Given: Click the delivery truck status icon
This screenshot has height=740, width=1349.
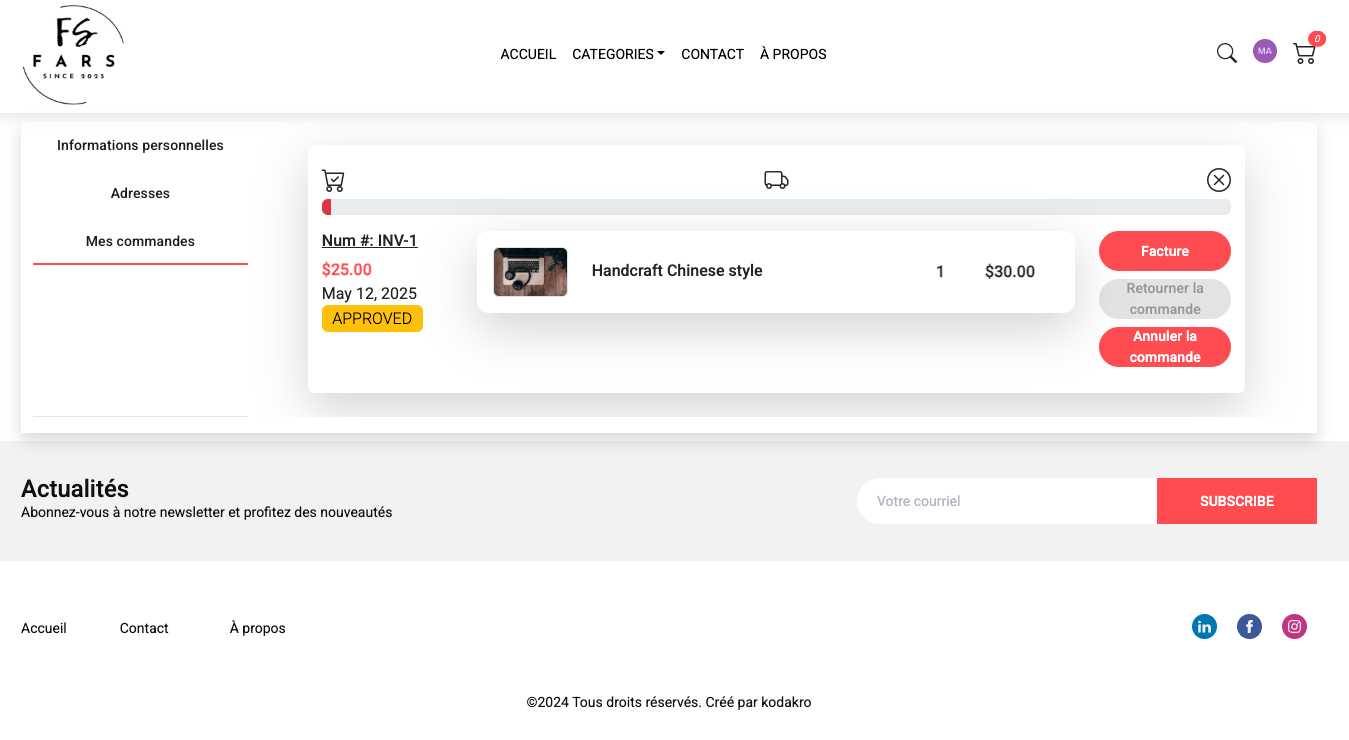Looking at the screenshot, I should [776, 180].
